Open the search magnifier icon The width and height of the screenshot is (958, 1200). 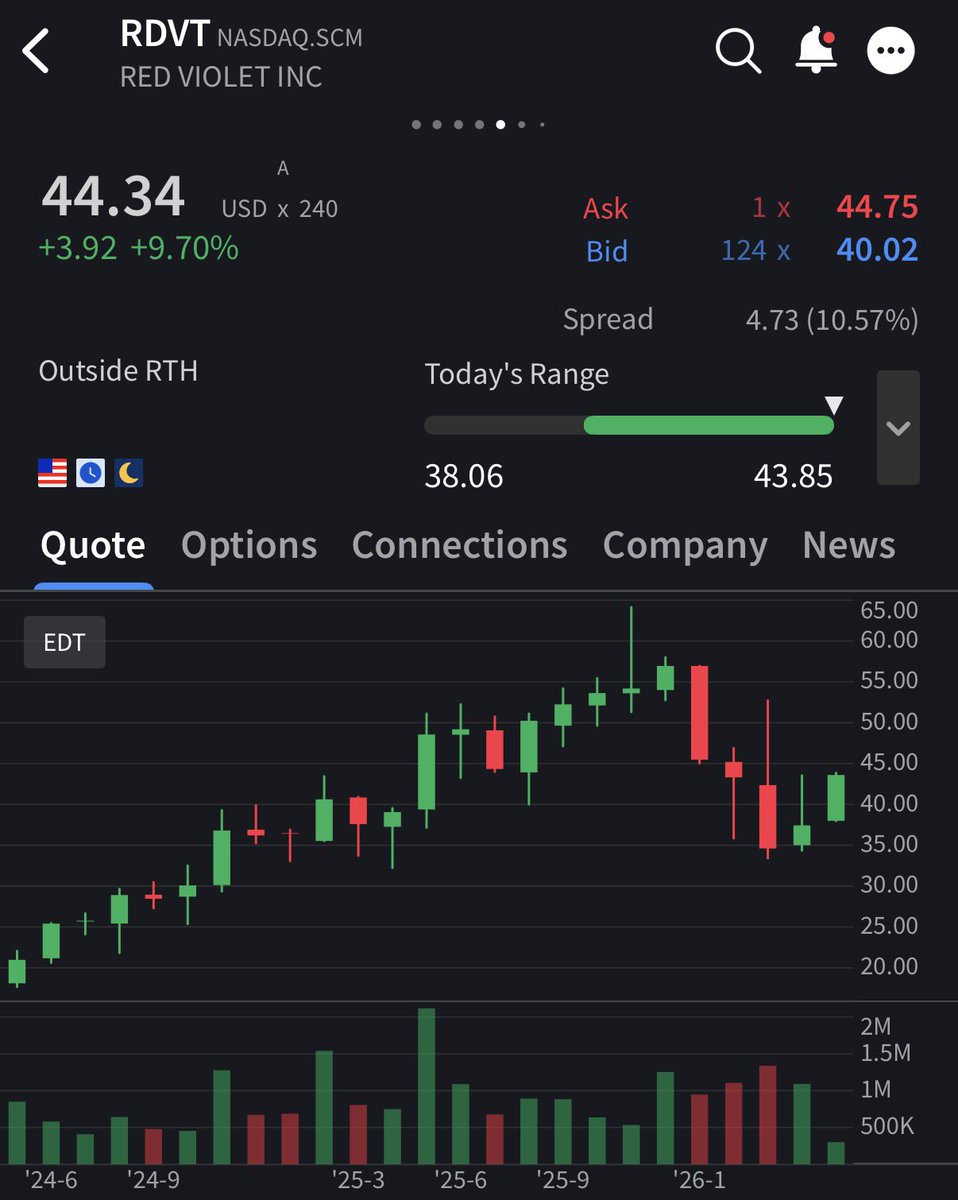click(x=738, y=51)
